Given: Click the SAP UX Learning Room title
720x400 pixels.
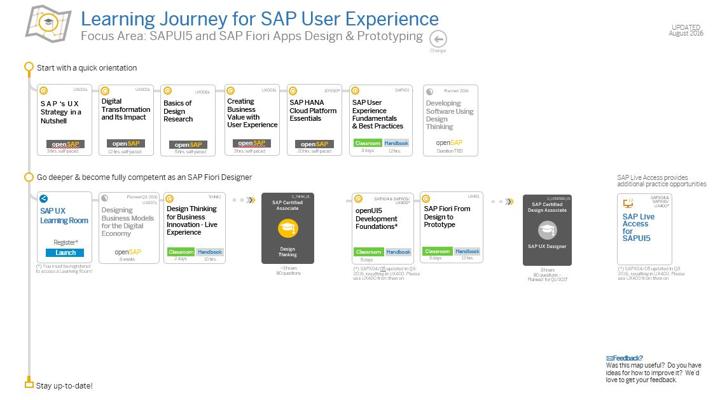Looking at the screenshot, I should 64,216.
